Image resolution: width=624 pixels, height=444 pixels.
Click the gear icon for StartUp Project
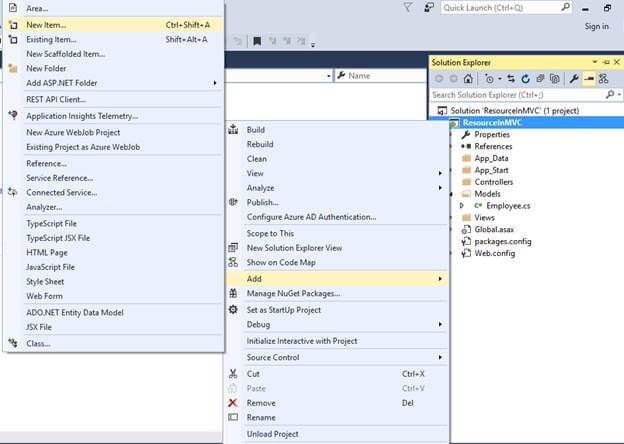pyautogui.click(x=233, y=310)
